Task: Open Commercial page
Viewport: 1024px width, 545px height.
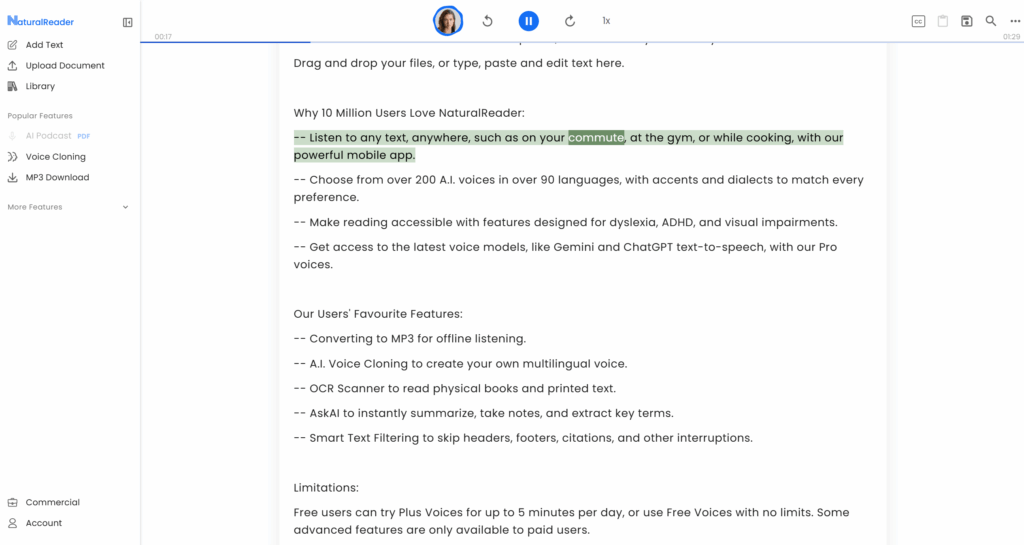Action: pyautogui.click(x=52, y=503)
